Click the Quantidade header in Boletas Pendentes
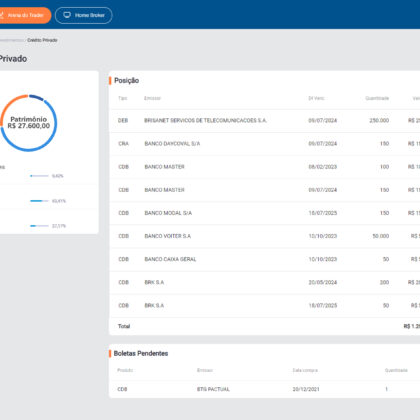This screenshot has width=420, height=420. coord(396,370)
